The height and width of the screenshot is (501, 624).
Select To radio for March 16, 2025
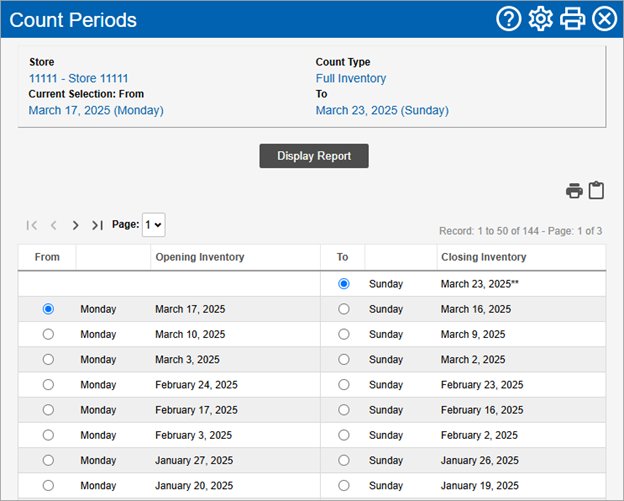pos(343,309)
